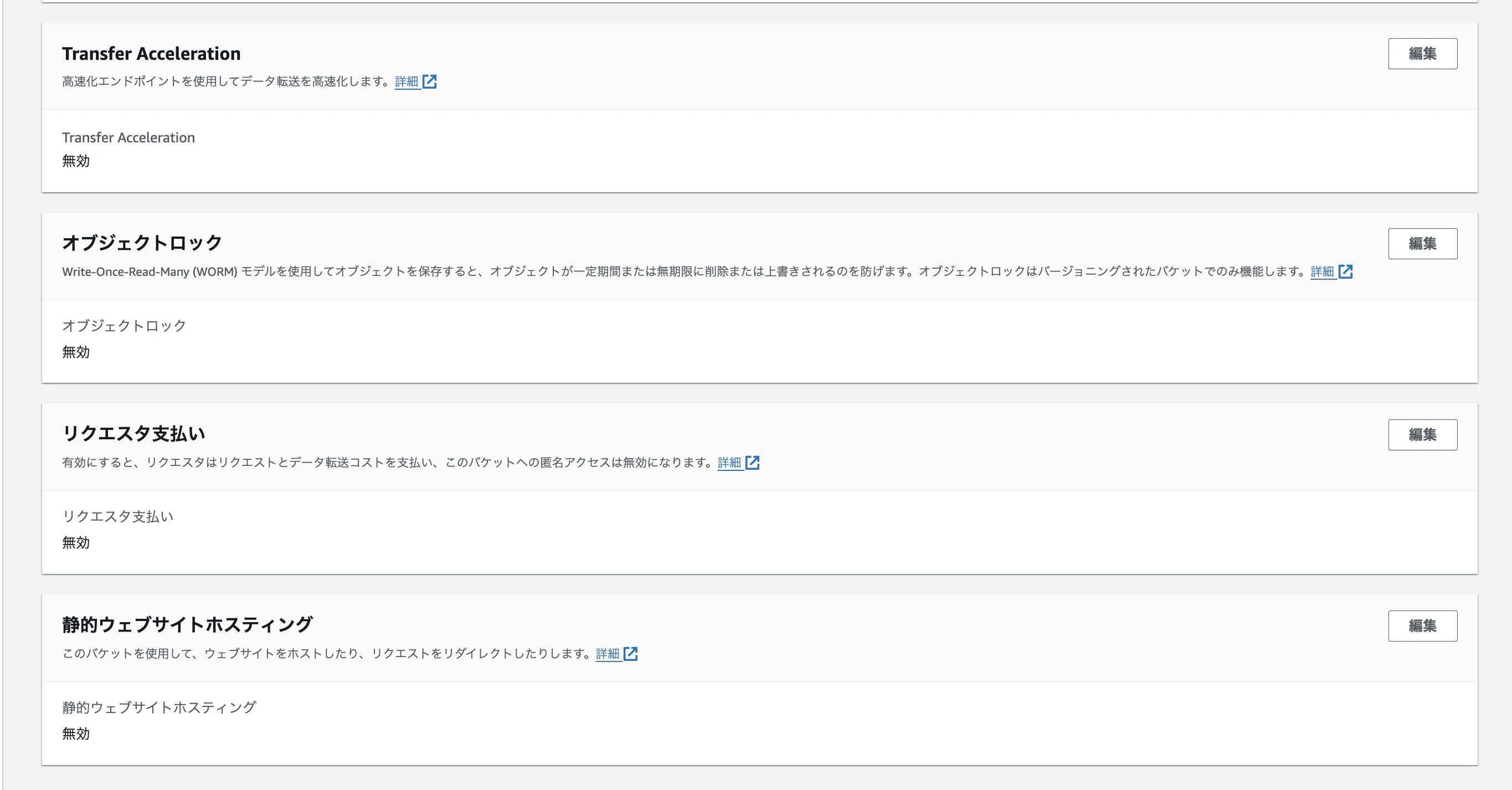Click the external link icon beside 静的ウェブサイトホスティング 詳細
The width and height of the screenshot is (1512, 790).
[x=631, y=653]
